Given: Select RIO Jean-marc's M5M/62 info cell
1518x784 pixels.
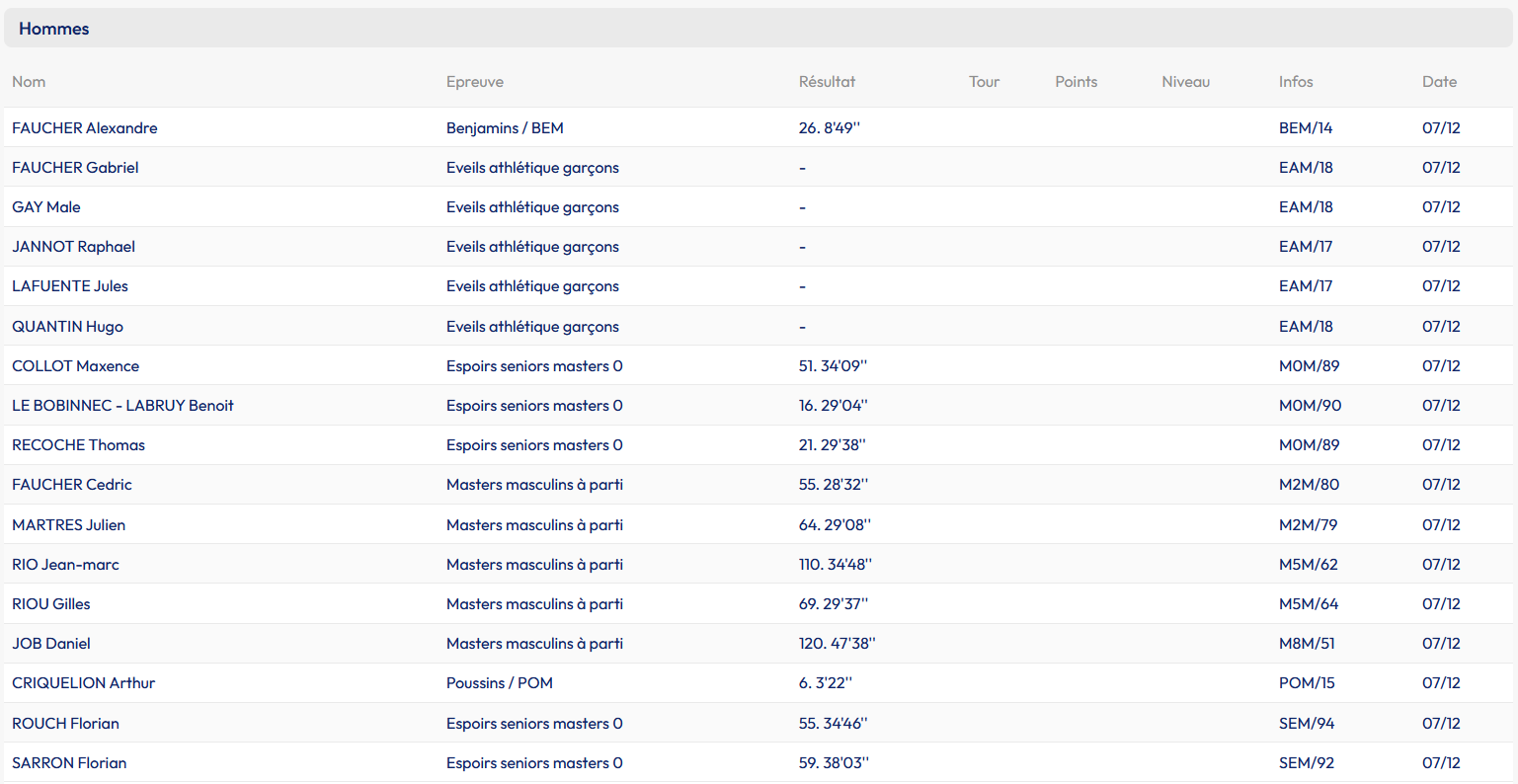Looking at the screenshot, I should 1308,565.
